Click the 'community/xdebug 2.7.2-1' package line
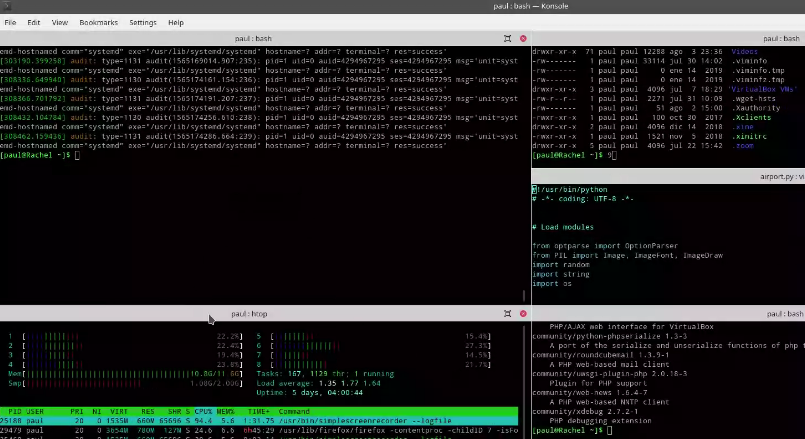The image size is (805, 439). (585, 411)
